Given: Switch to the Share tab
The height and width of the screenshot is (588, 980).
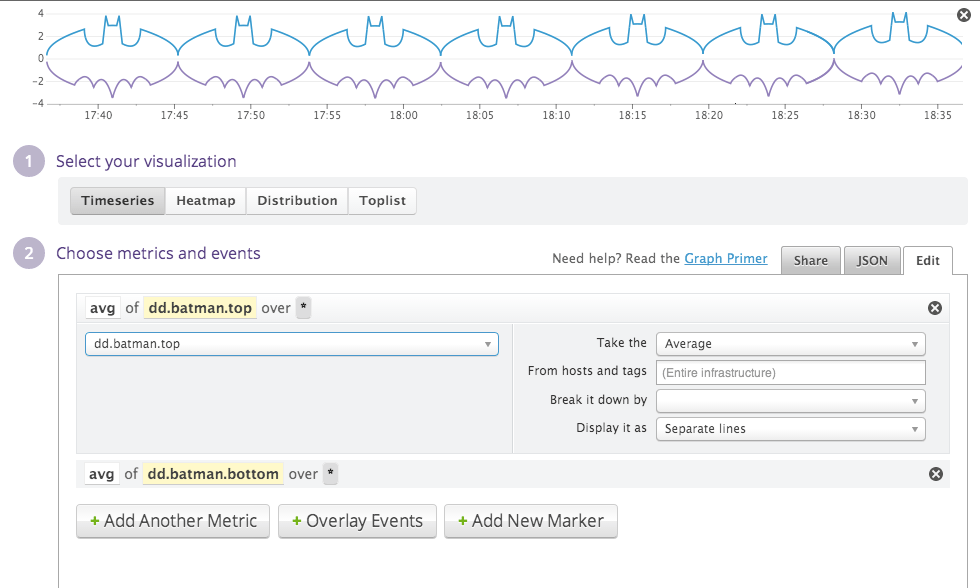Looking at the screenshot, I should point(810,260).
